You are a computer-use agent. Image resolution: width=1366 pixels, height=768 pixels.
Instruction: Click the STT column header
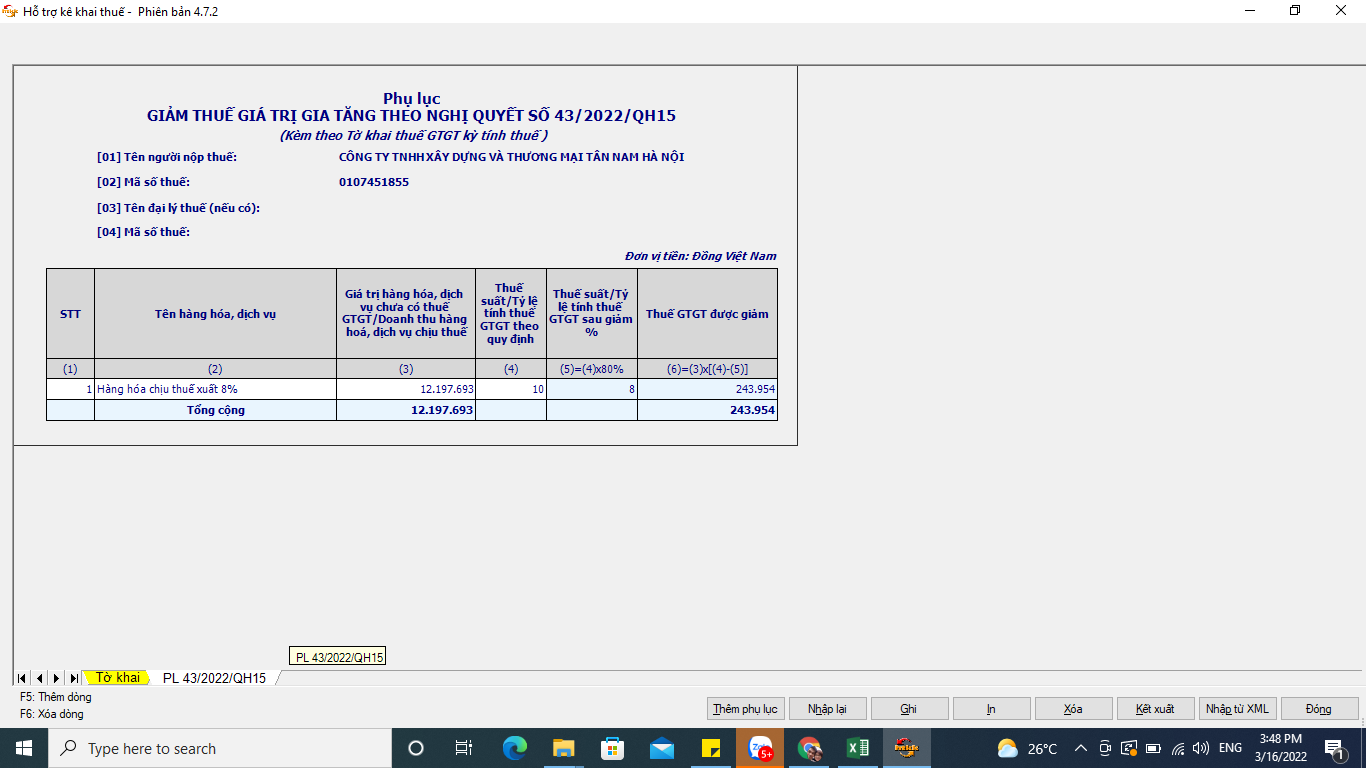pyautogui.click(x=70, y=314)
